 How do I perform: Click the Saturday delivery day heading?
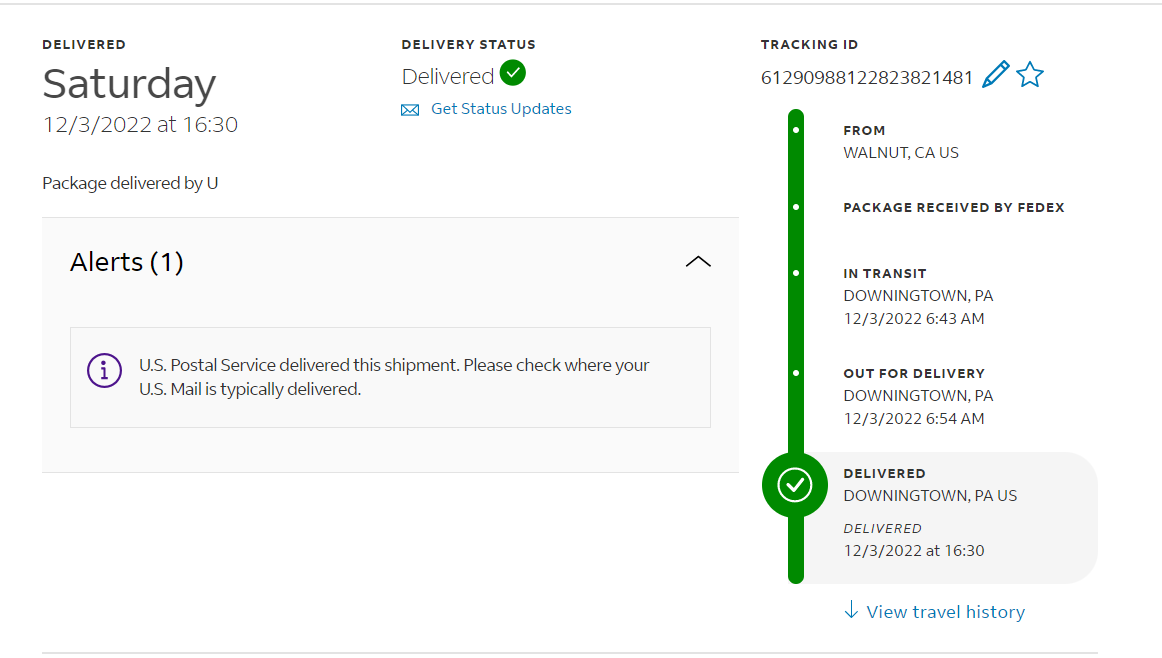click(x=129, y=85)
